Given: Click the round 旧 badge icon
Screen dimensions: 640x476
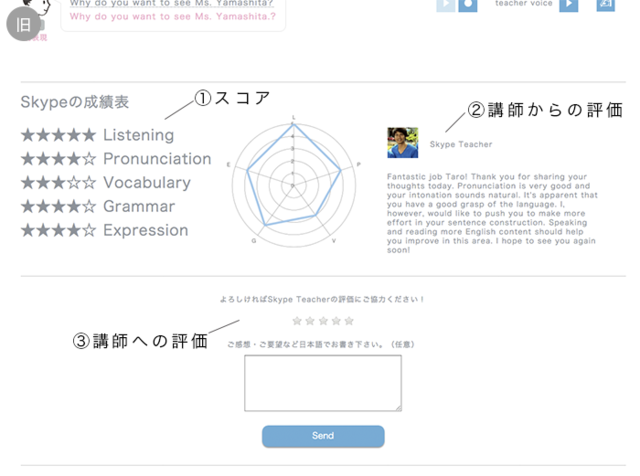Looking at the screenshot, I should pos(24,22).
